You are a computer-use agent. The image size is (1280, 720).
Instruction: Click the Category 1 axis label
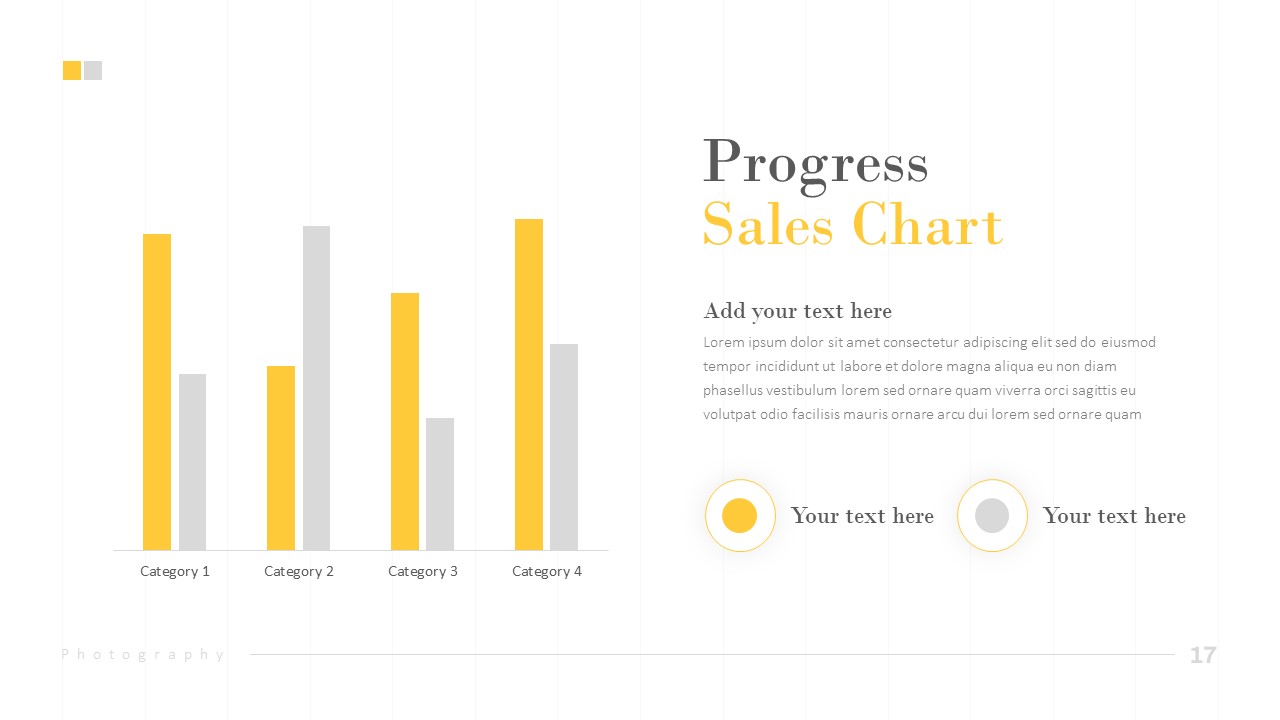[175, 571]
